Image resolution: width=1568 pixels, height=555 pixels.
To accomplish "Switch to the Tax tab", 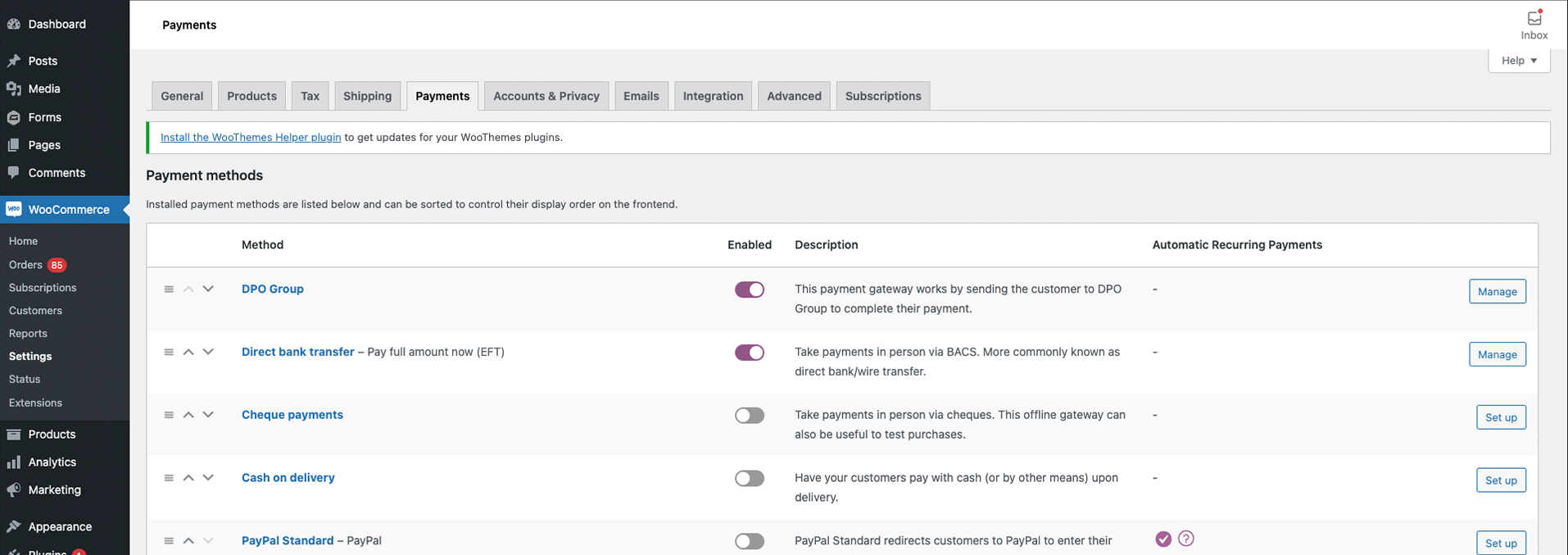I will pos(310,96).
